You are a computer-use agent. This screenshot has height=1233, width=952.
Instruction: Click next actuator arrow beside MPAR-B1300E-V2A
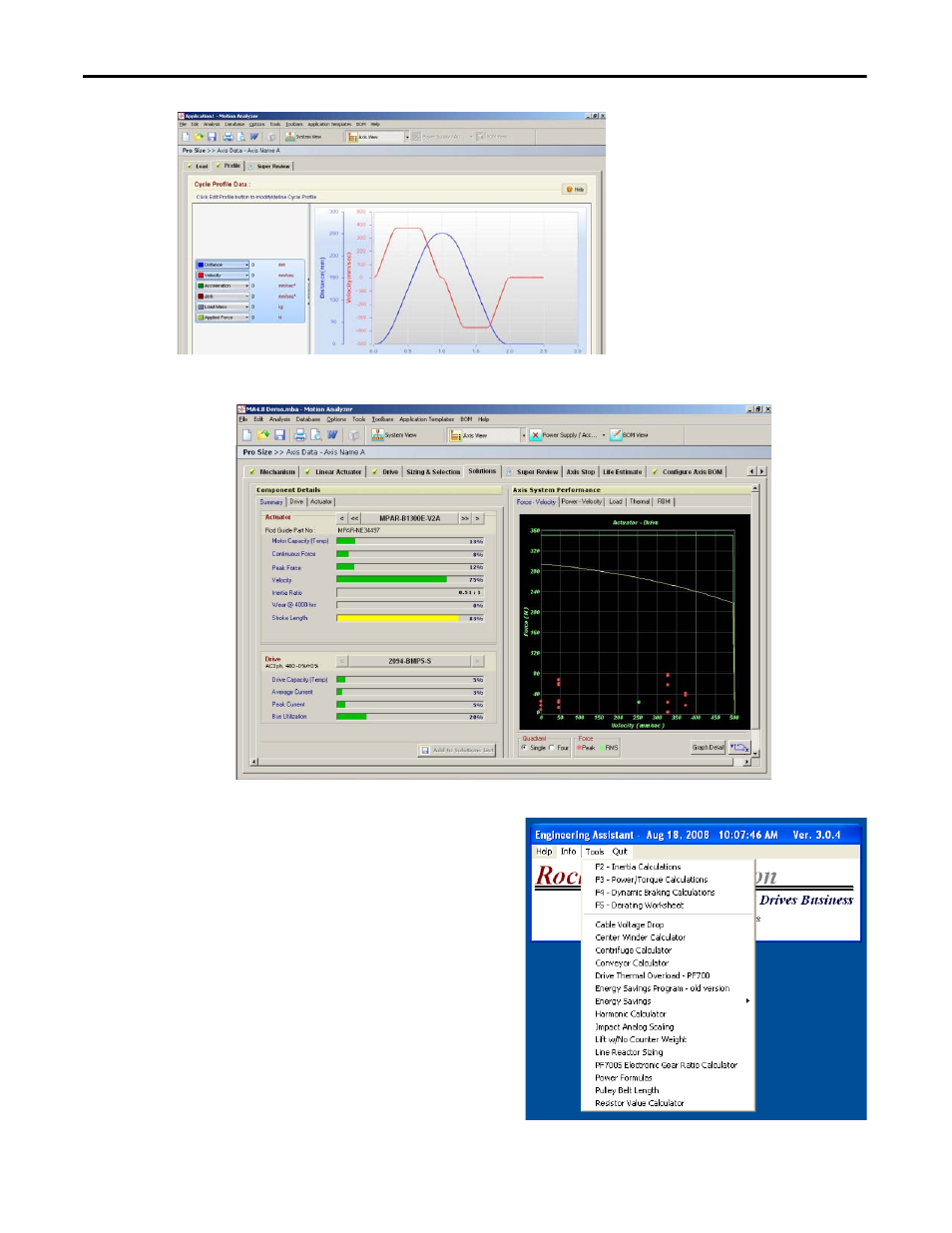[478, 518]
